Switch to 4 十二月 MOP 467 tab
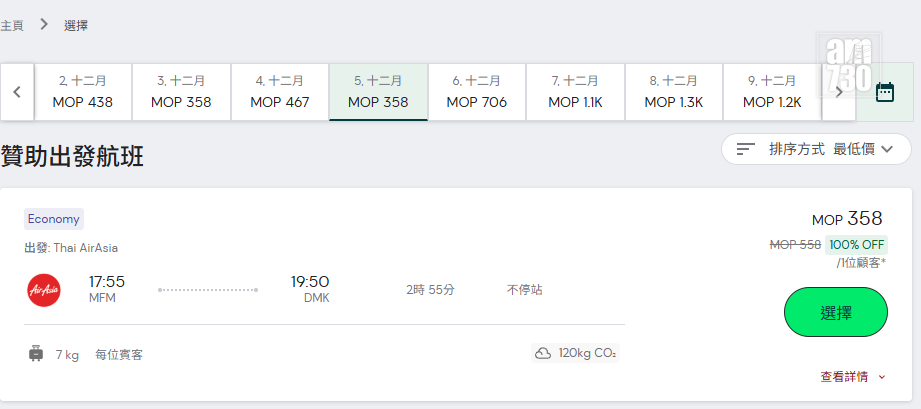 tap(280, 92)
